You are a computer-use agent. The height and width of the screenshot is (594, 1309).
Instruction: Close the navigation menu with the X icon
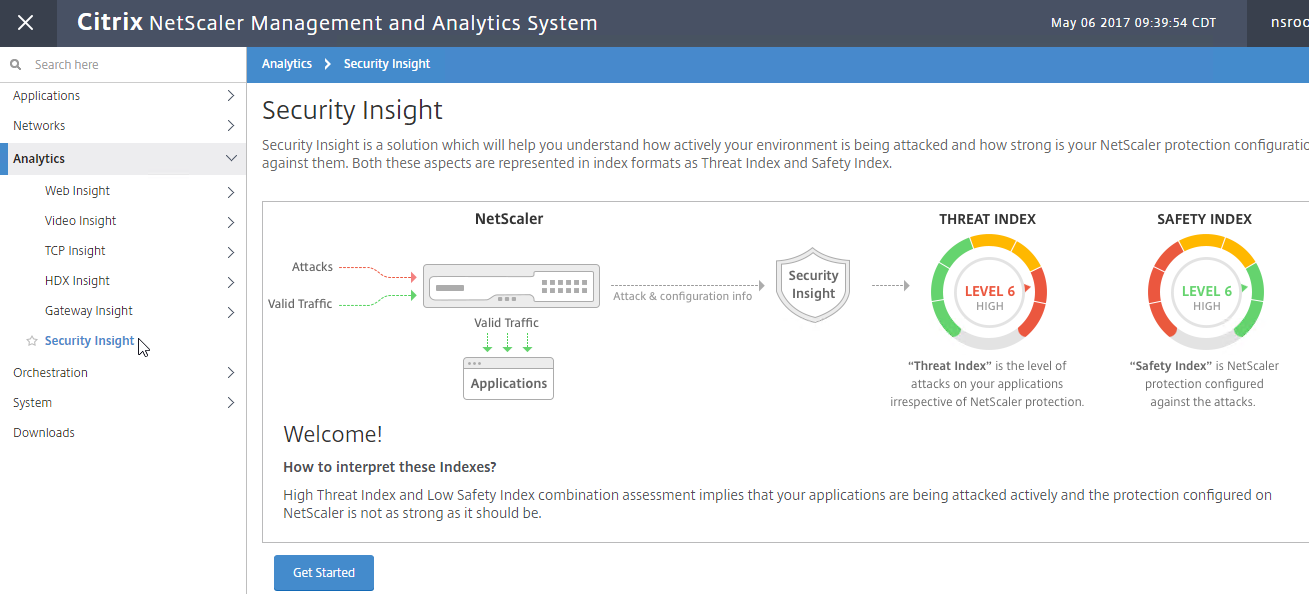(27, 22)
